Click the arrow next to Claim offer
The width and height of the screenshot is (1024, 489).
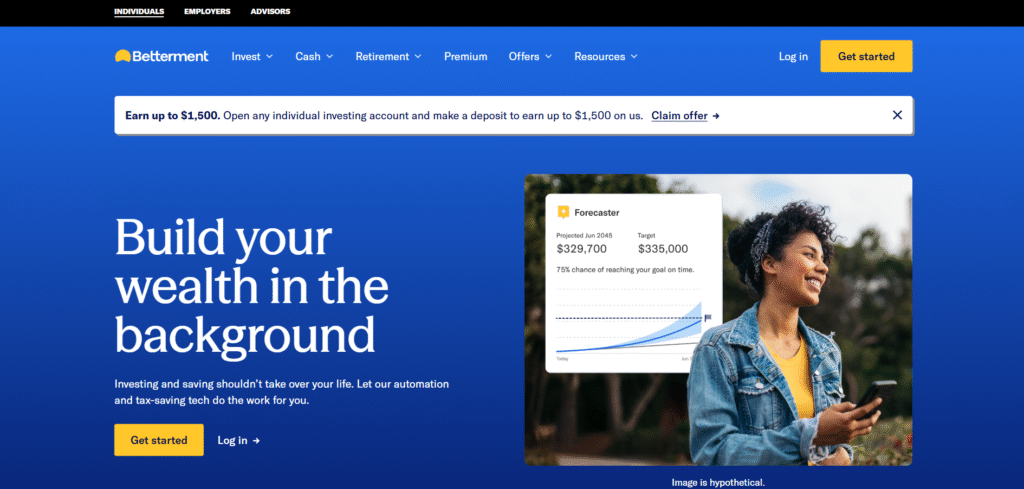pyautogui.click(x=716, y=116)
